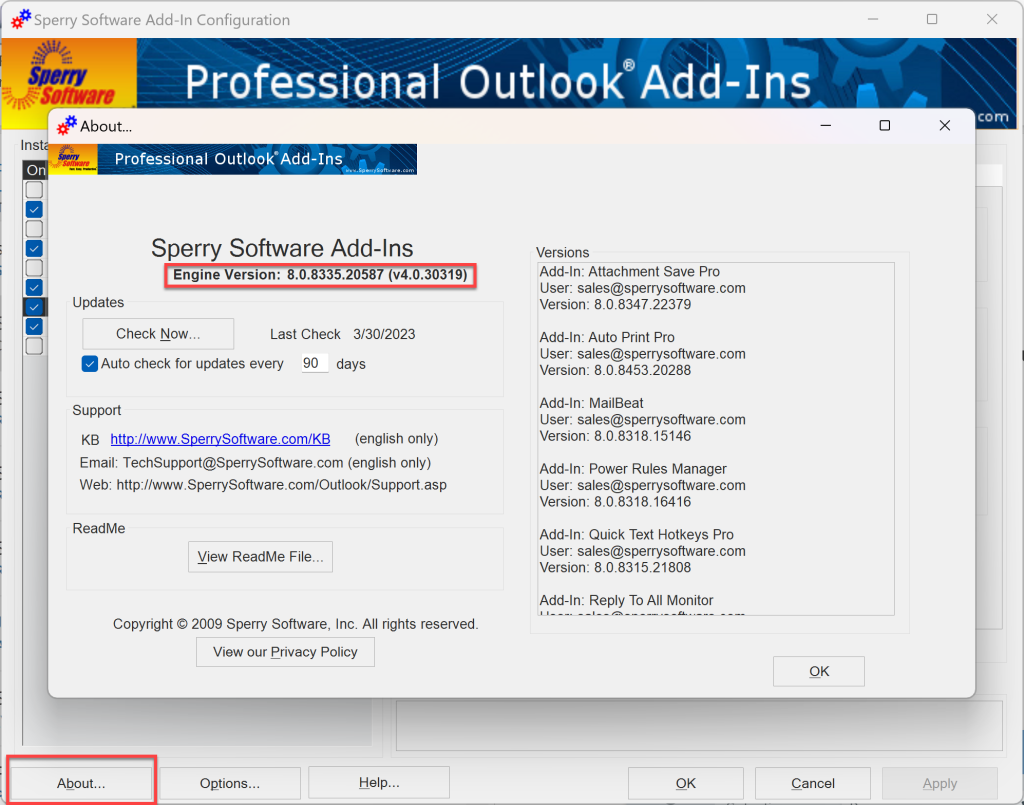Enable the bottom unchecked add-in checkbox
The height and width of the screenshot is (805, 1024).
click(34, 345)
